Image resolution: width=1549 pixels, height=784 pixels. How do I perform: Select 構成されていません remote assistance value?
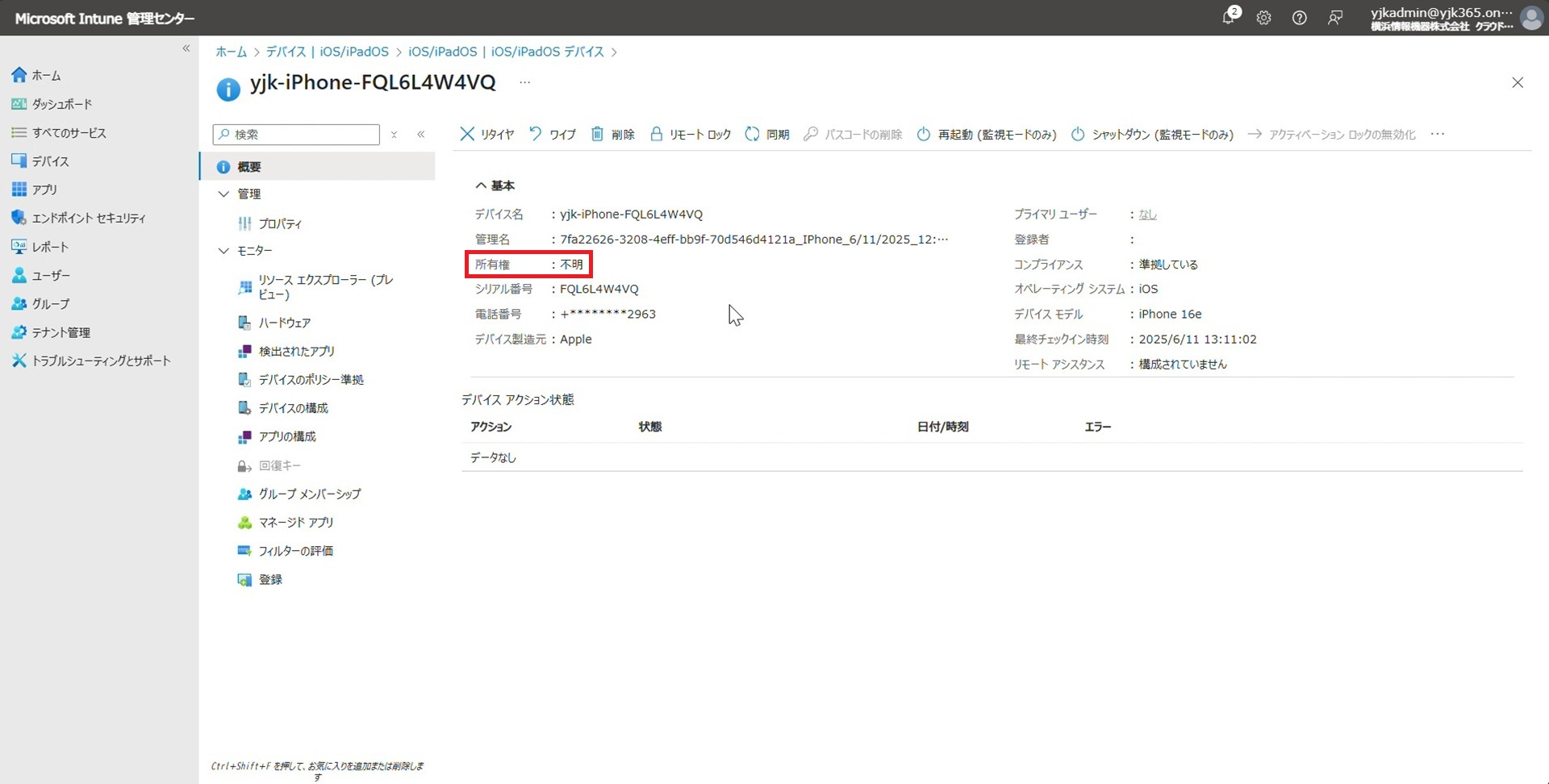point(1183,365)
